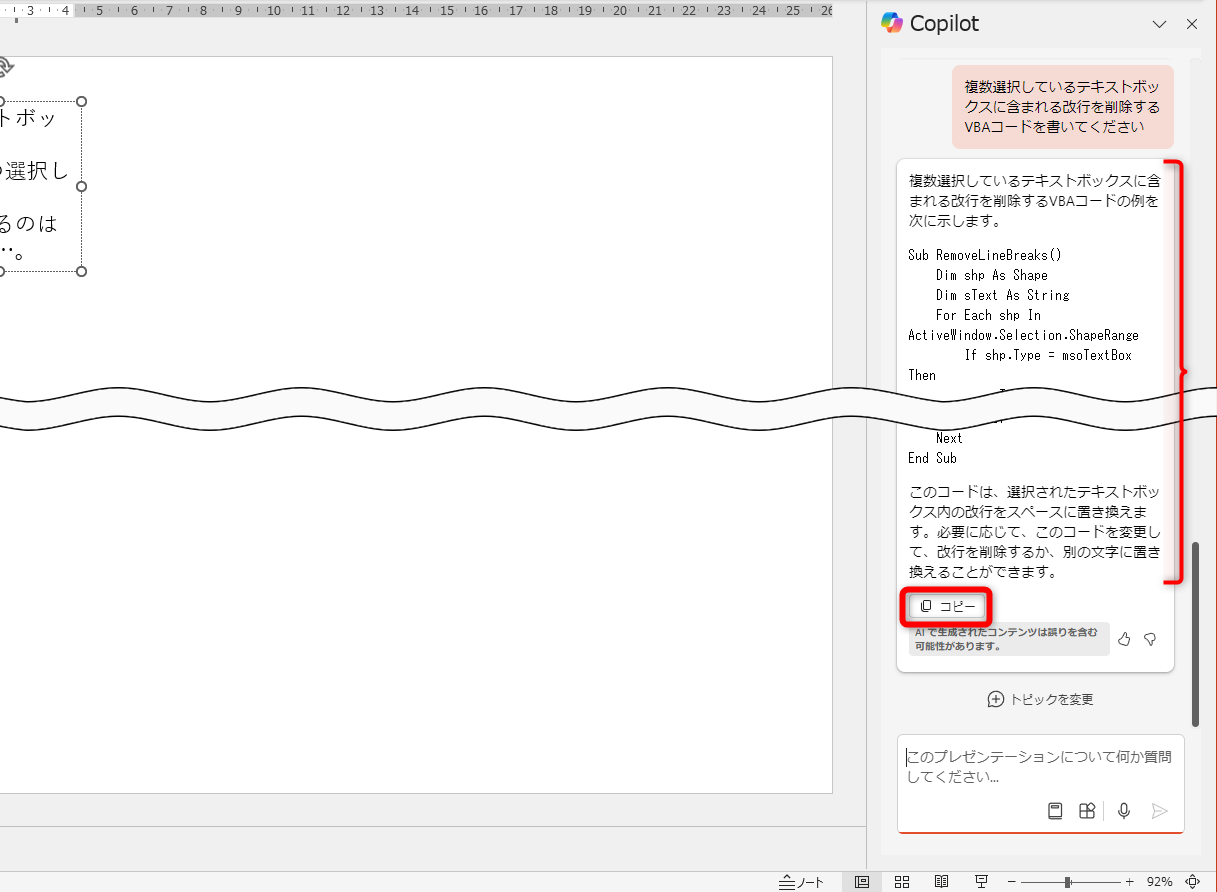
Task: Select Normal view in the status bar
Action: pyautogui.click(x=862, y=881)
